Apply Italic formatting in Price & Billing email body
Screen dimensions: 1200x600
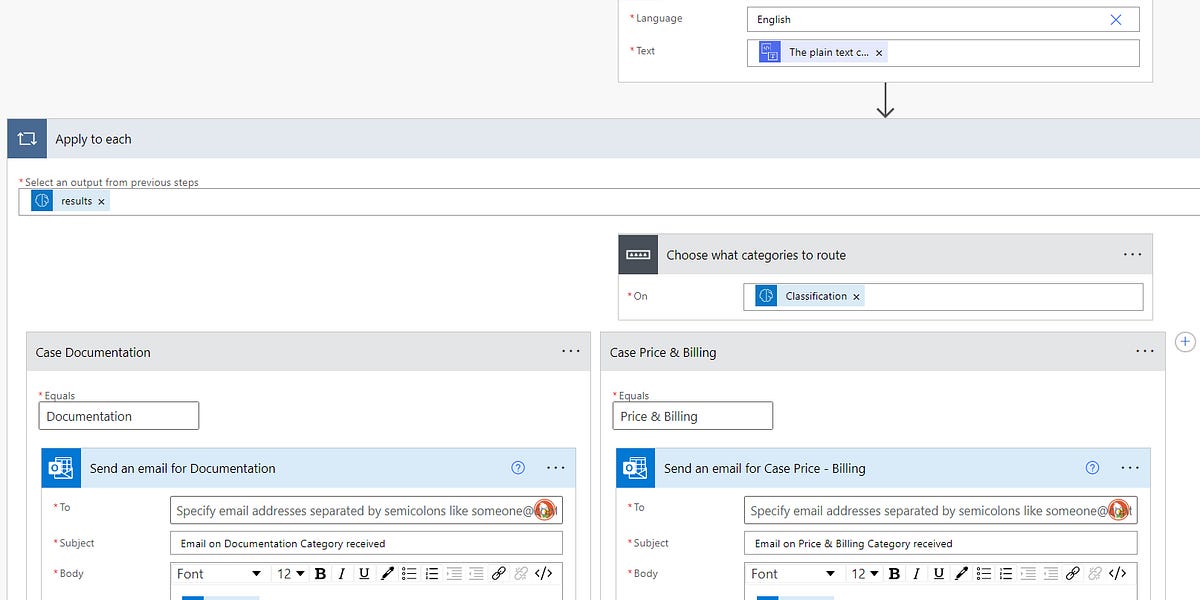(x=917, y=573)
